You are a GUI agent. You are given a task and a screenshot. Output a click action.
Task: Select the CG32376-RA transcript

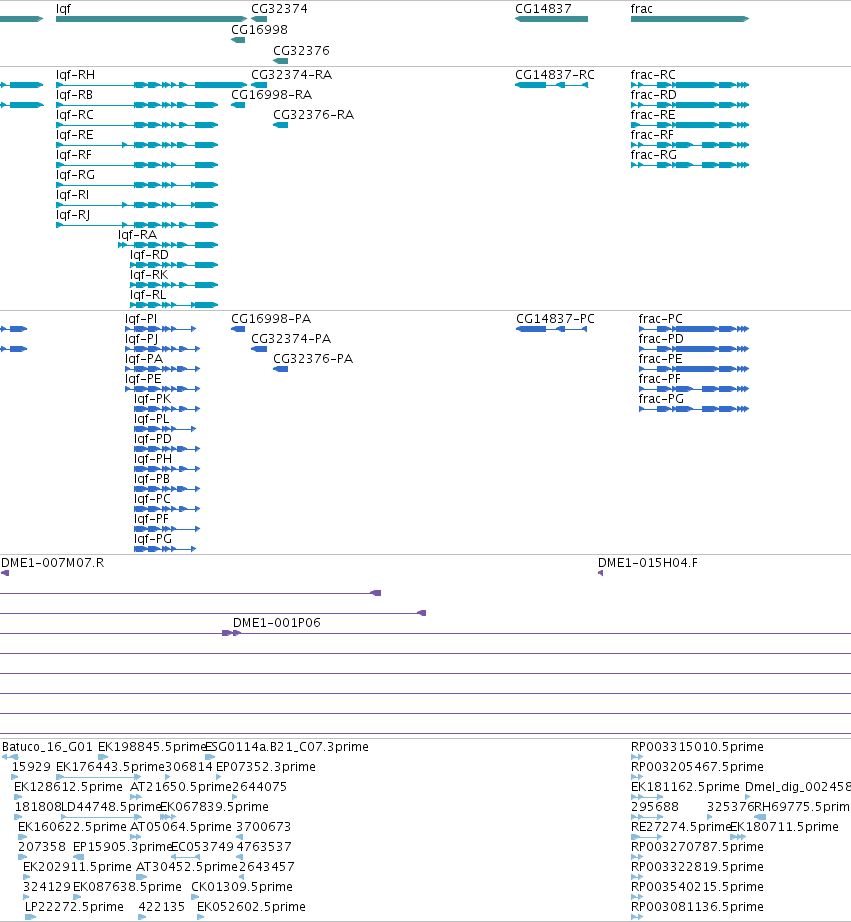pos(281,125)
